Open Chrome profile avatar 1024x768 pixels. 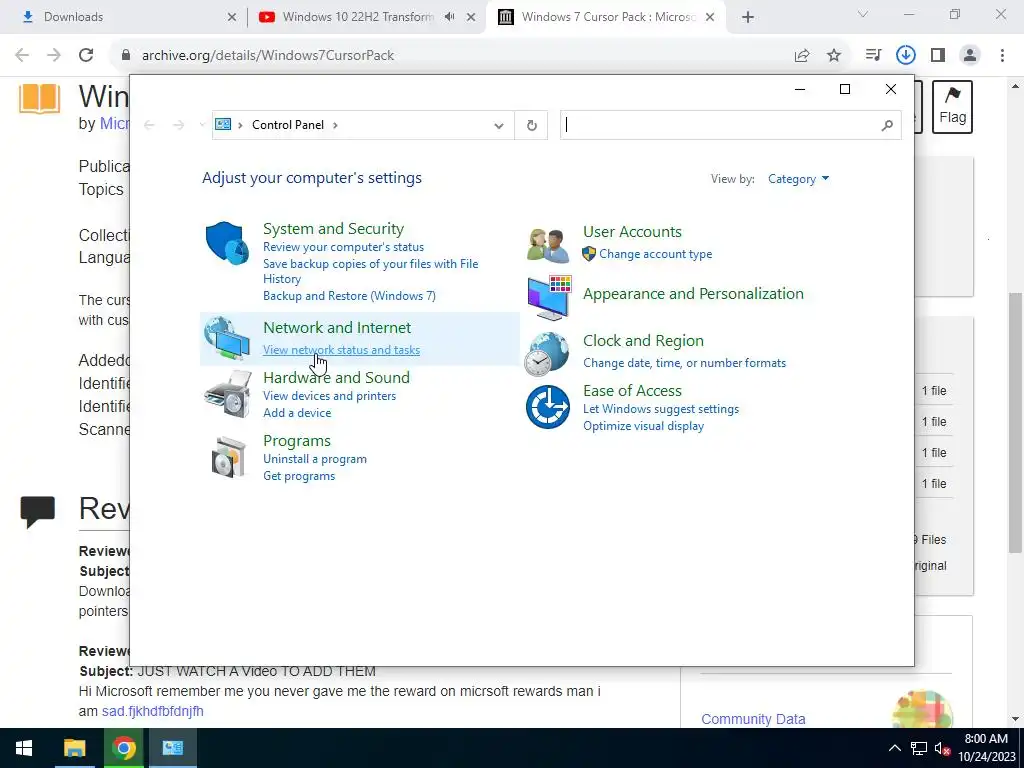pyautogui.click(x=970, y=56)
